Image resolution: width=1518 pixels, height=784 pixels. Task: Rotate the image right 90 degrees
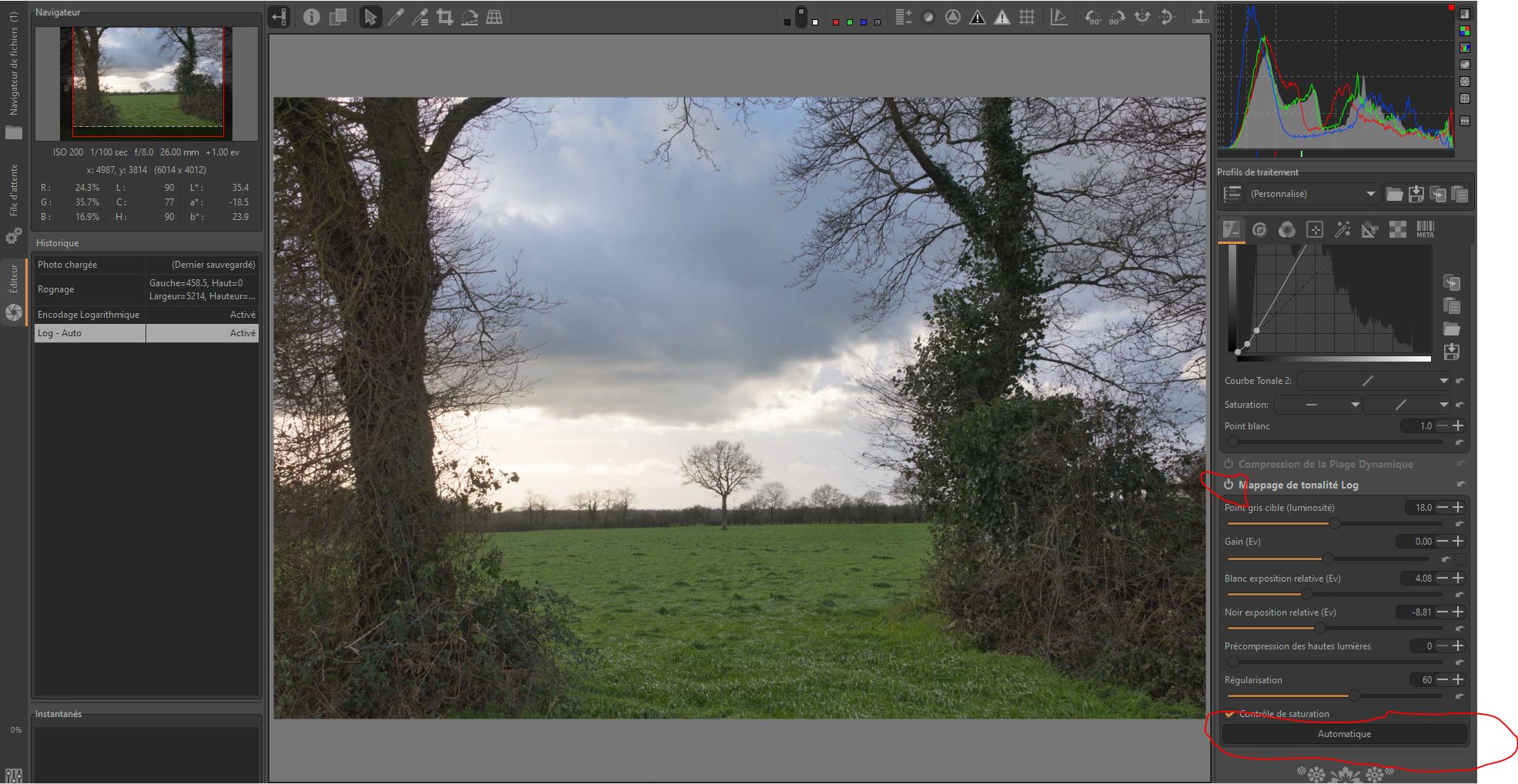pyautogui.click(x=1117, y=17)
